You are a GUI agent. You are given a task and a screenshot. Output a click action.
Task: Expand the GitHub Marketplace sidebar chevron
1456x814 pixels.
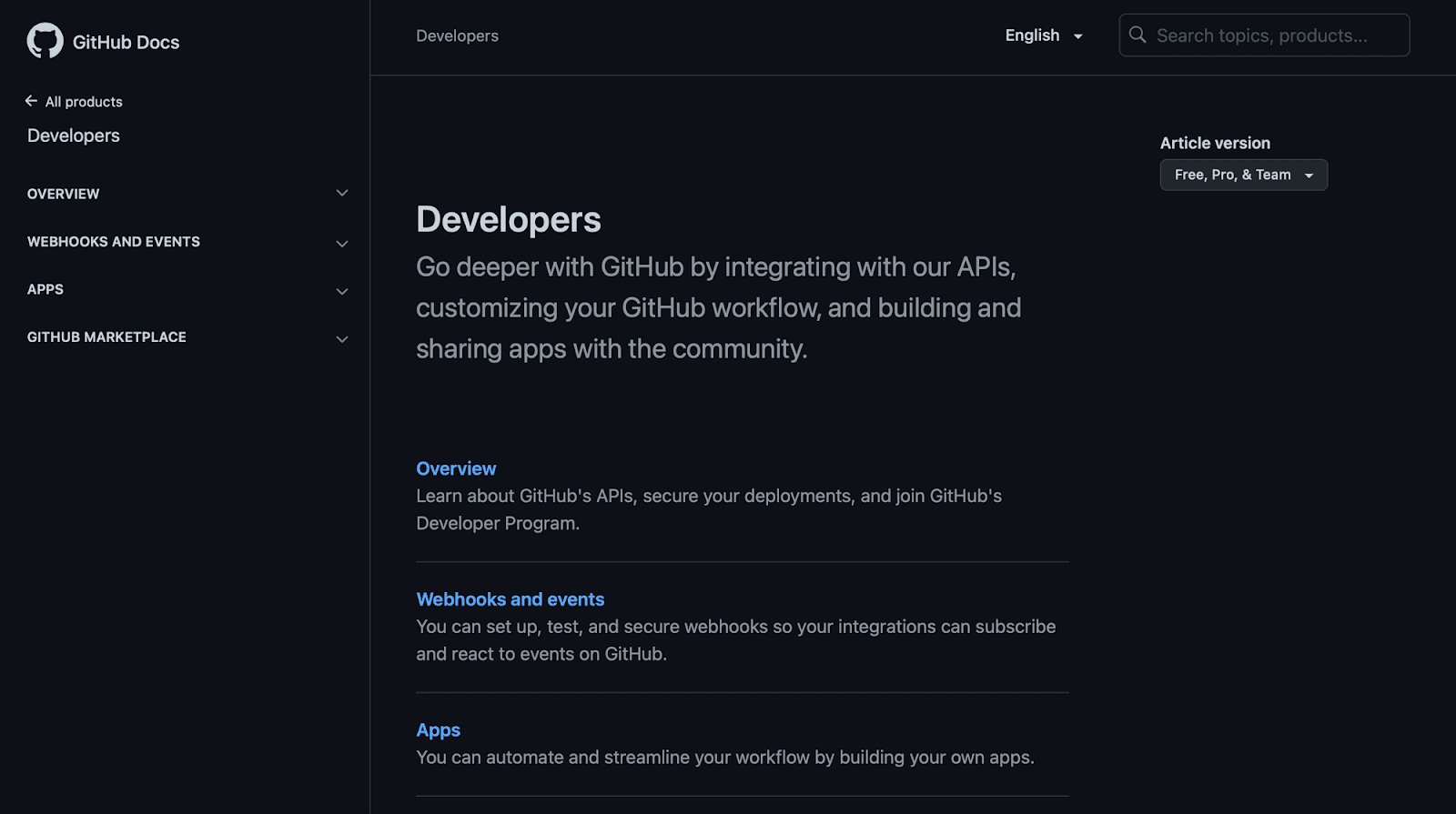click(342, 339)
